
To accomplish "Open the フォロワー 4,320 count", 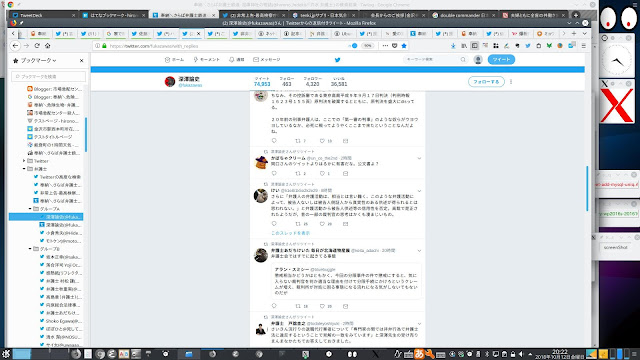I will (312, 82).
